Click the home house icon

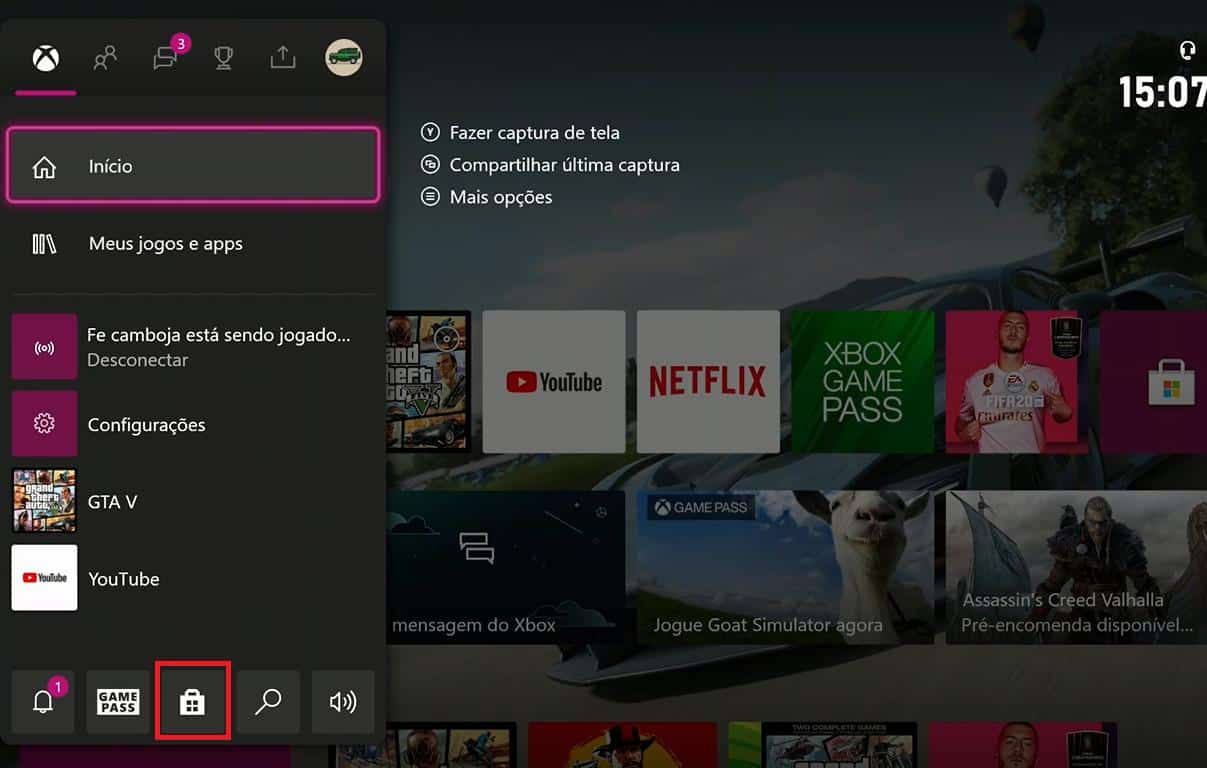click(44, 166)
